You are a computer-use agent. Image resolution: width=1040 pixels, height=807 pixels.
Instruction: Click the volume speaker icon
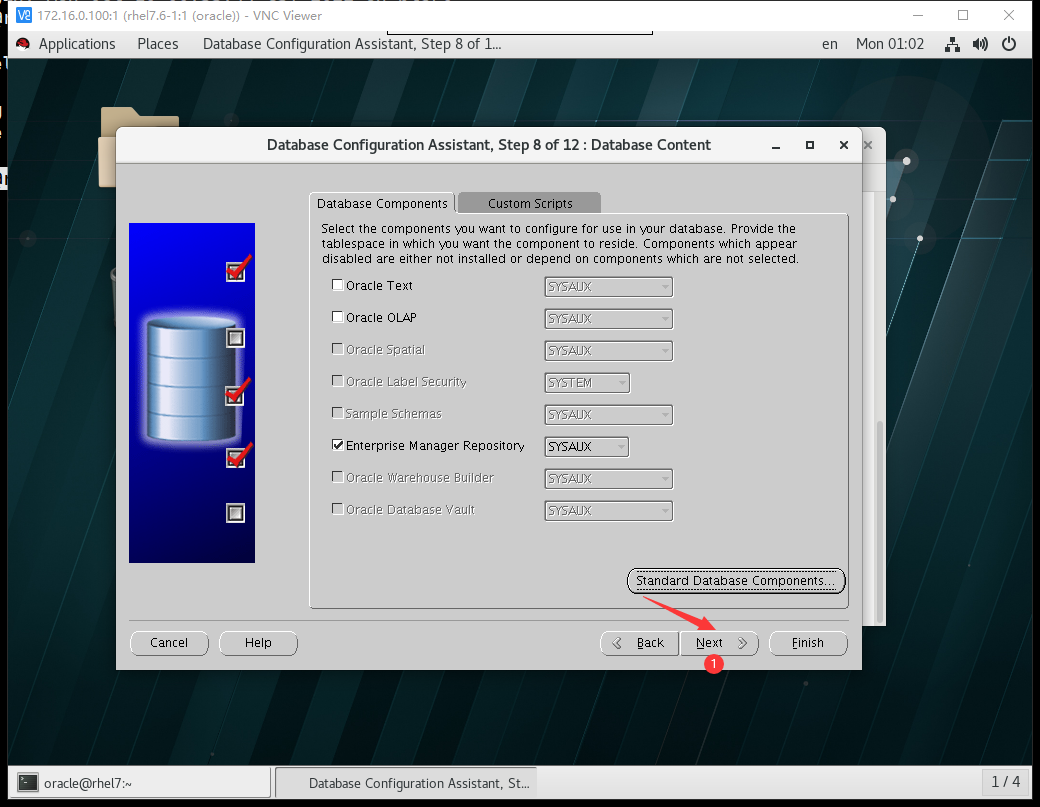tap(980, 44)
